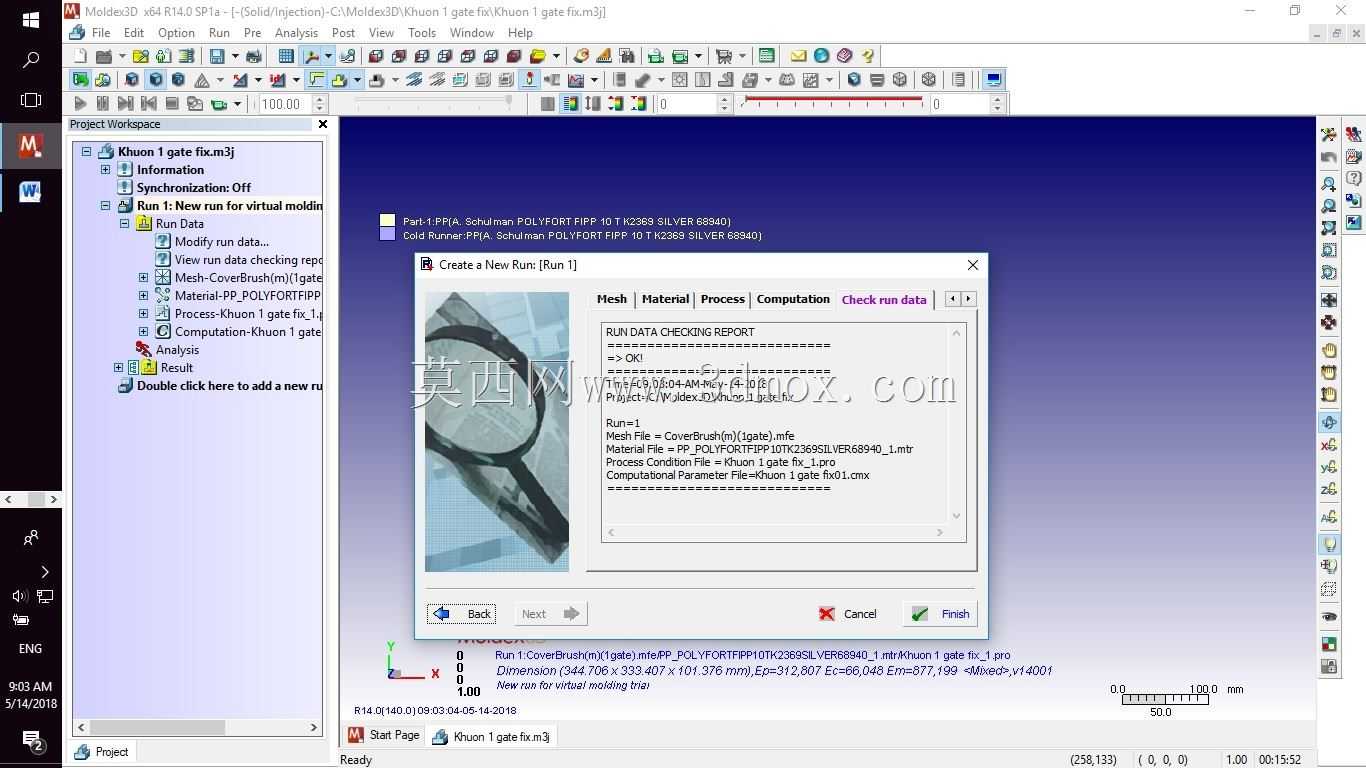Image resolution: width=1366 pixels, height=768 pixels.
Task: Click Modify run data... in tree
Action: (222, 242)
